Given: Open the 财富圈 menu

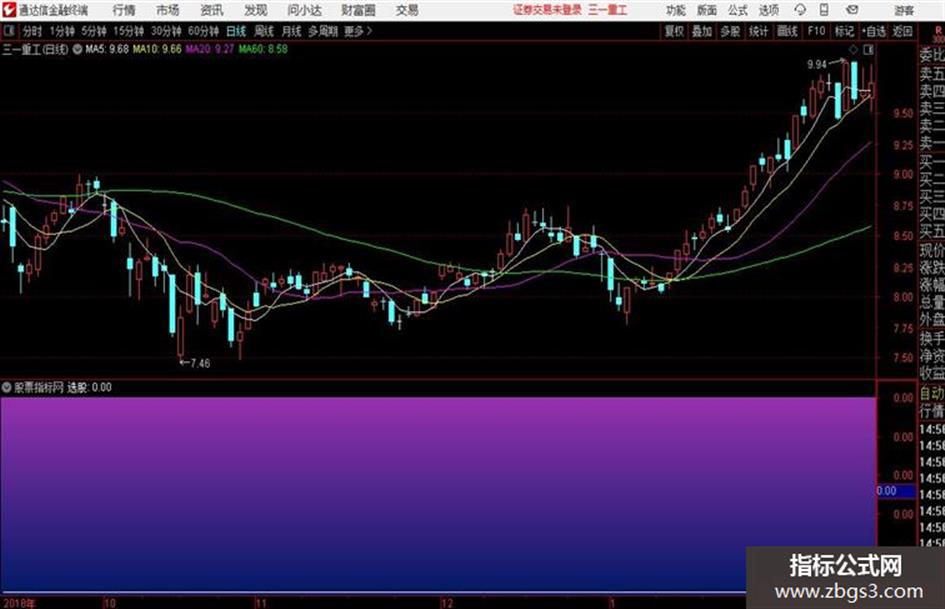Looking at the screenshot, I should [358, 10].
